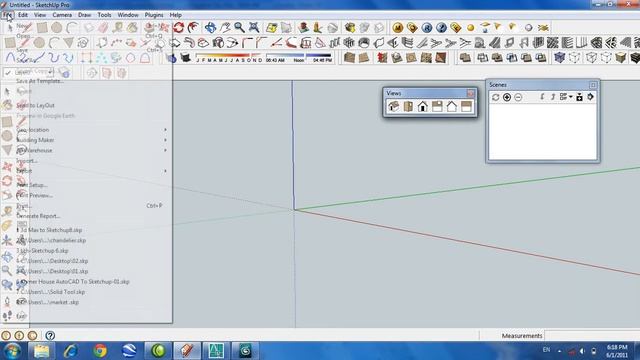This screenshot has width=640, height=360.
Task: Click Update Scene in Scenes panel
Action: click(496, 97)
